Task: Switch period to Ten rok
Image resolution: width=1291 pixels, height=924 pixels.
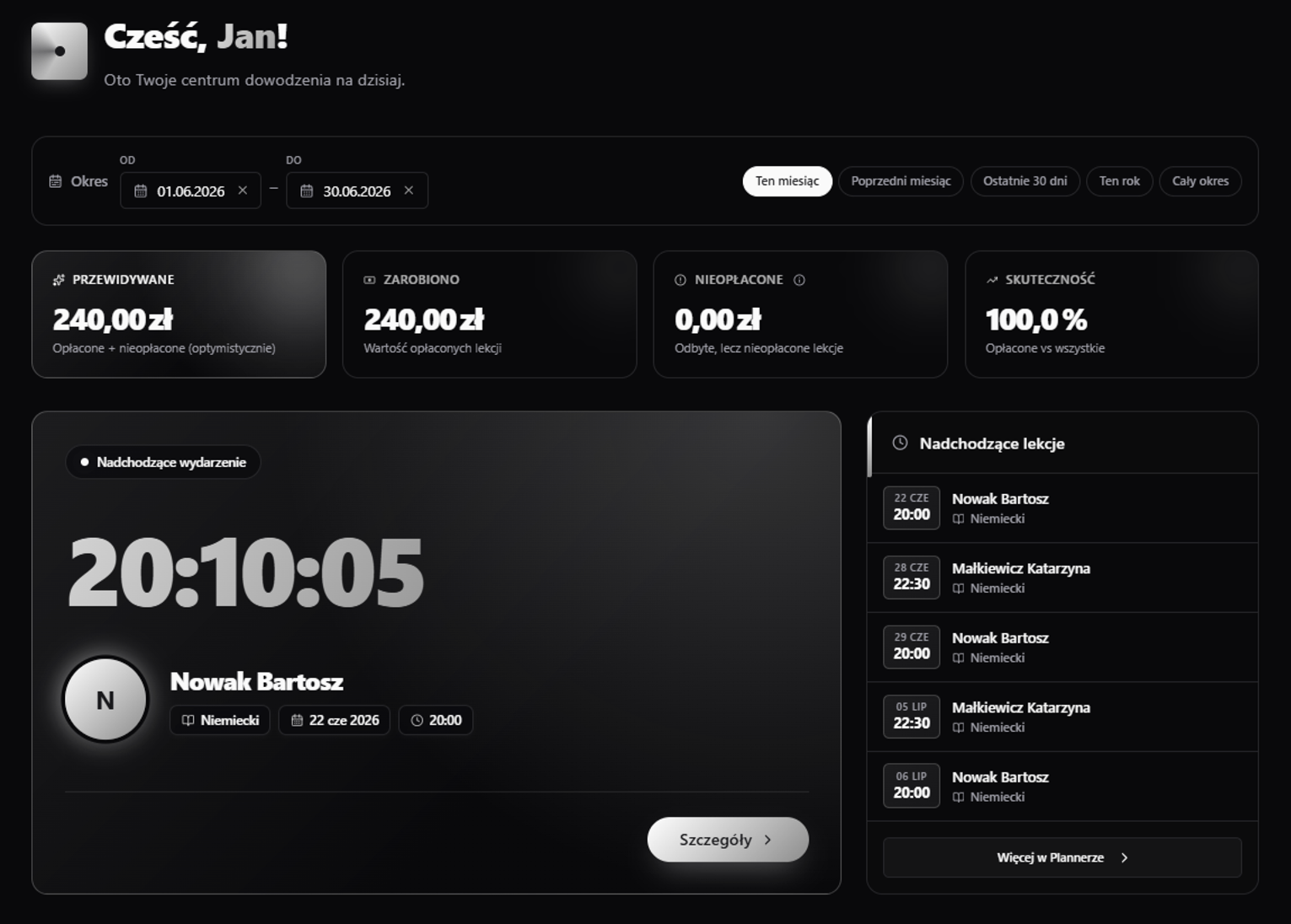Action: coord(1119,181)
